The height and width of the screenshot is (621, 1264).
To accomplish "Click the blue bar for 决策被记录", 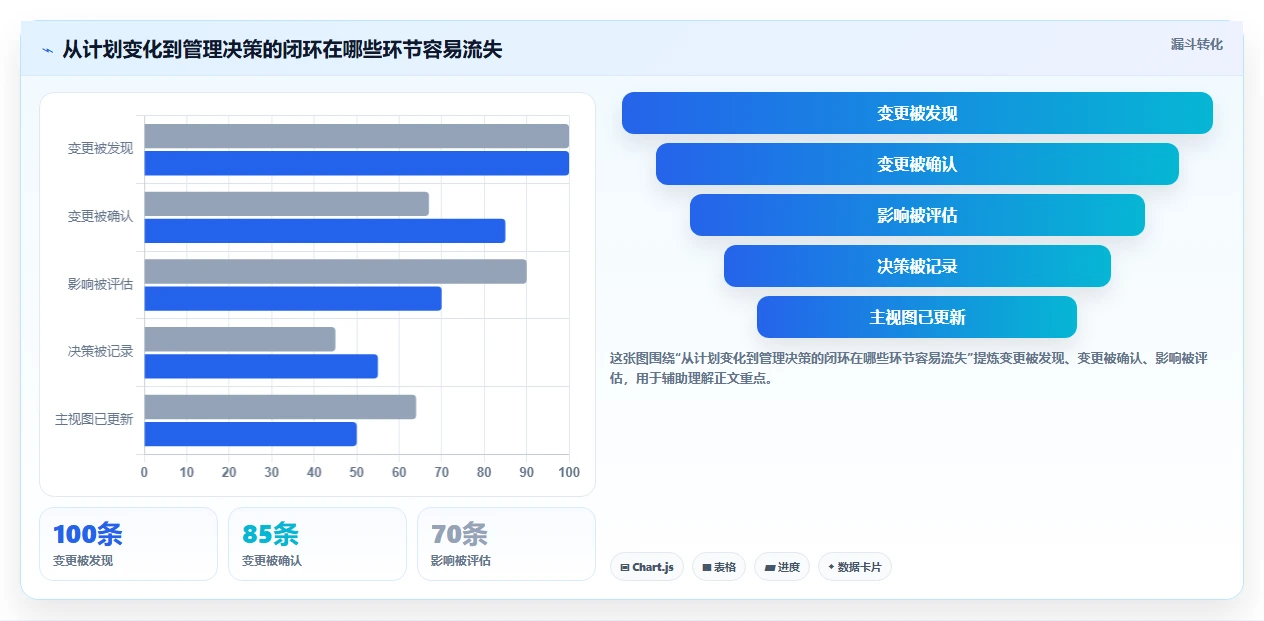I will (261, 366).
